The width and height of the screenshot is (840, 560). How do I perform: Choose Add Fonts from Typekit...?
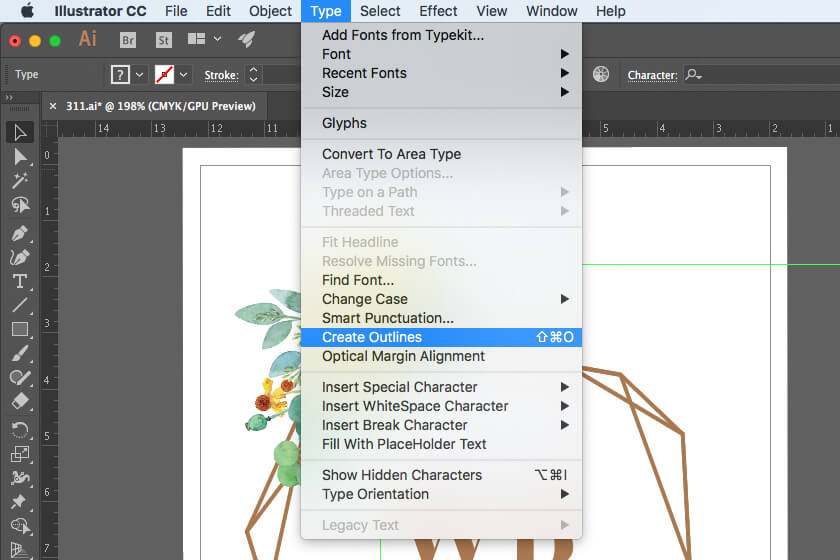click(441, 35)
